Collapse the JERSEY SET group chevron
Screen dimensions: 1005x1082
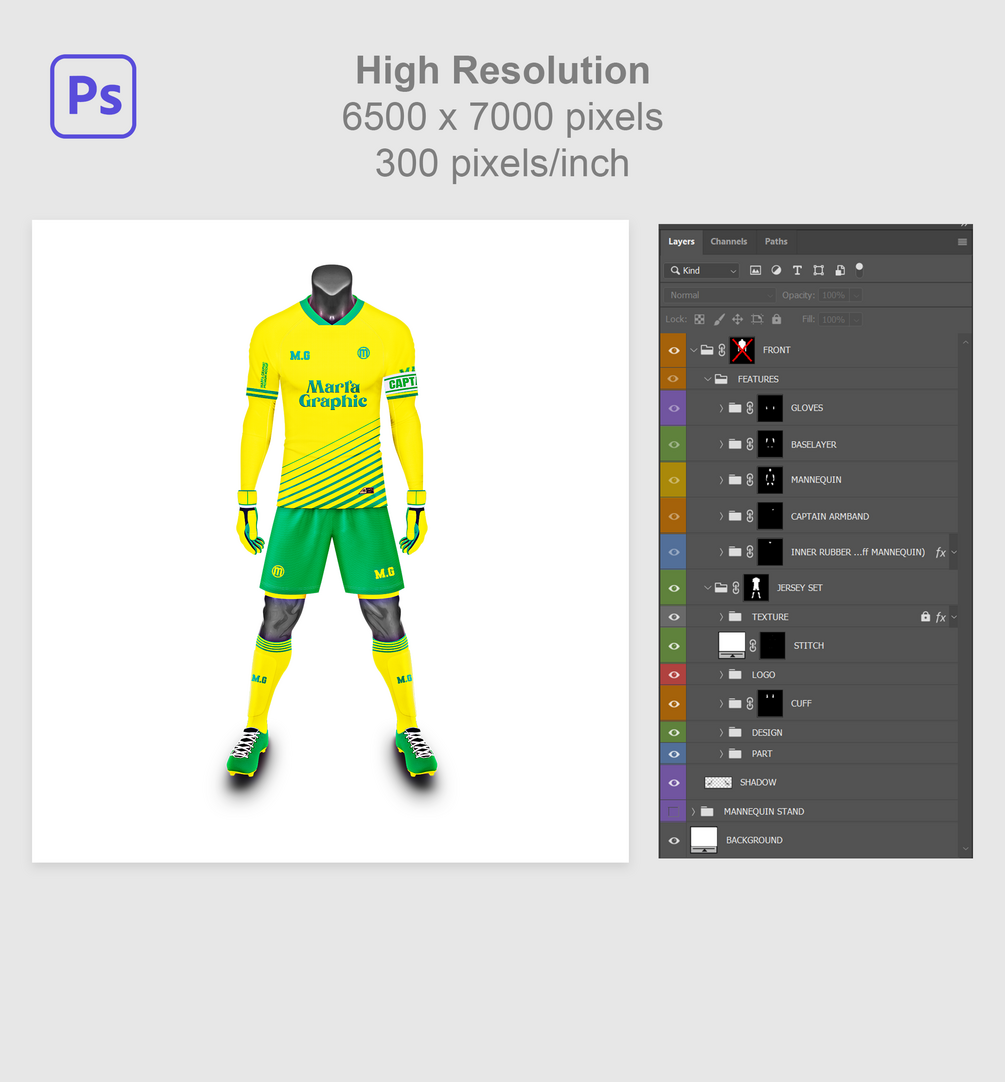708,588
